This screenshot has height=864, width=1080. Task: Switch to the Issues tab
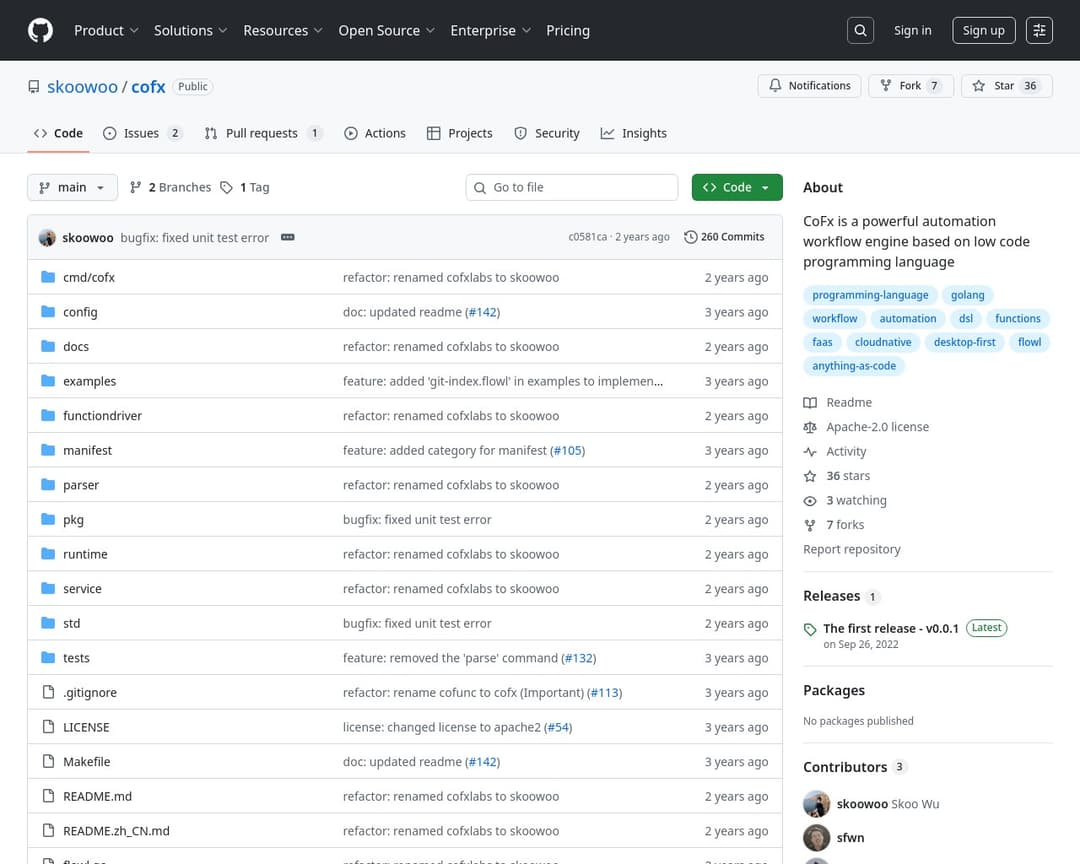point(142,133)
